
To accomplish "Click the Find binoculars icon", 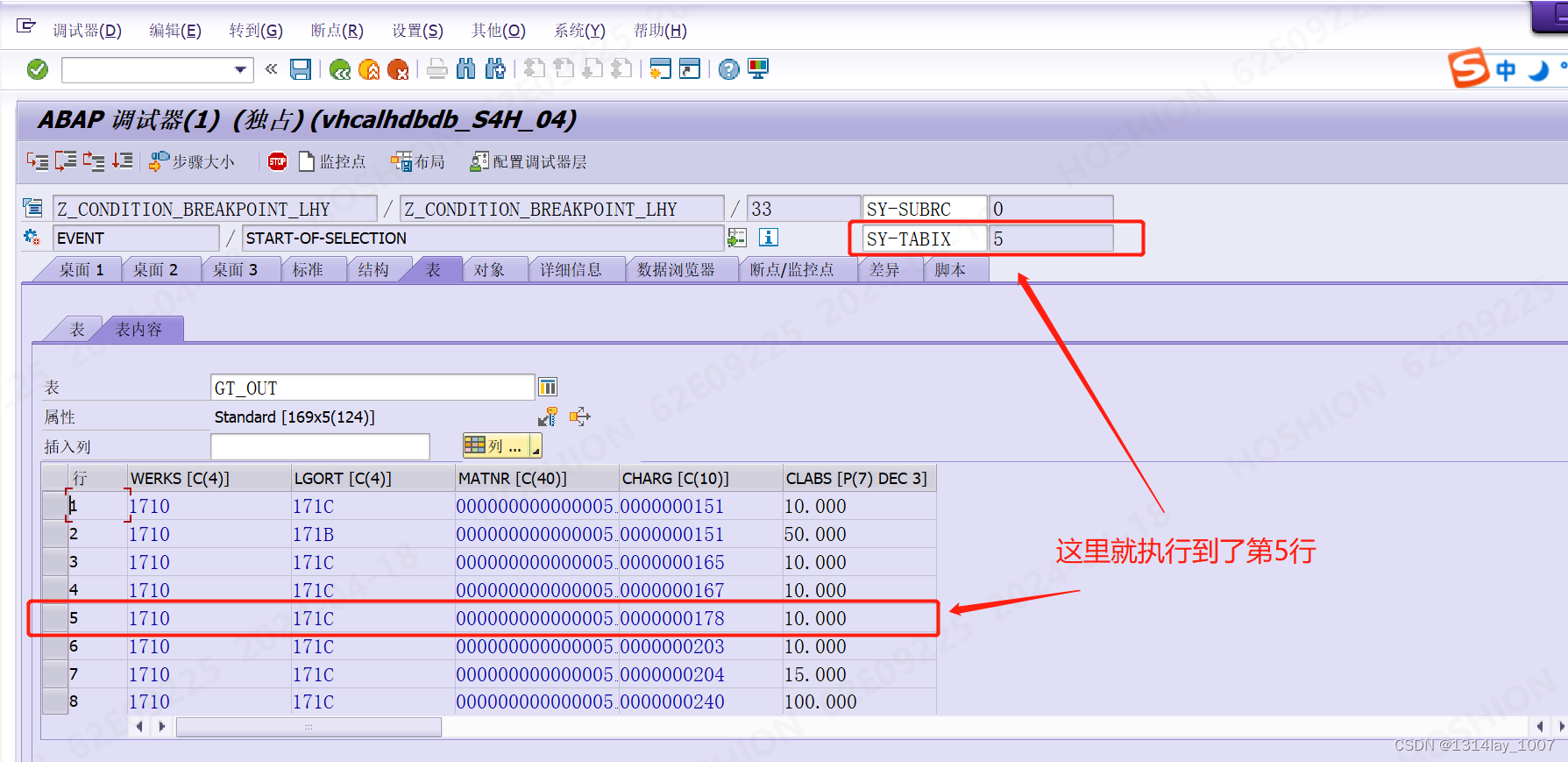I will coord(466,69).
